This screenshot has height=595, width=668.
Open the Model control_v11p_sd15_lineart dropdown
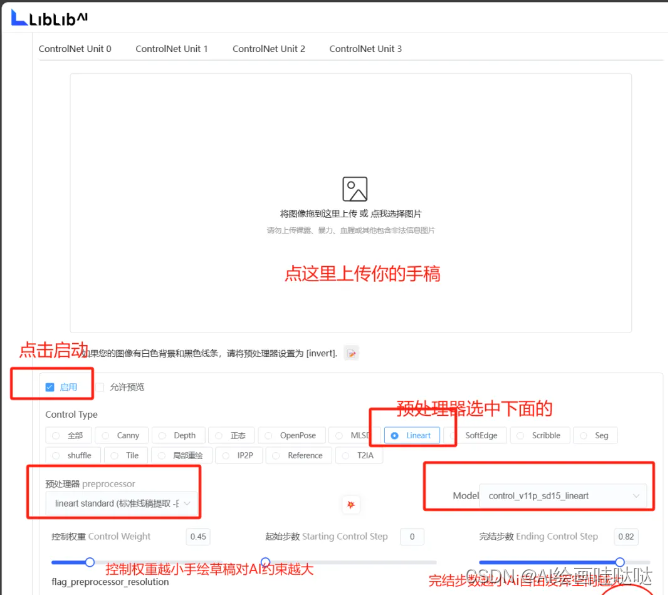pos(563,496)
